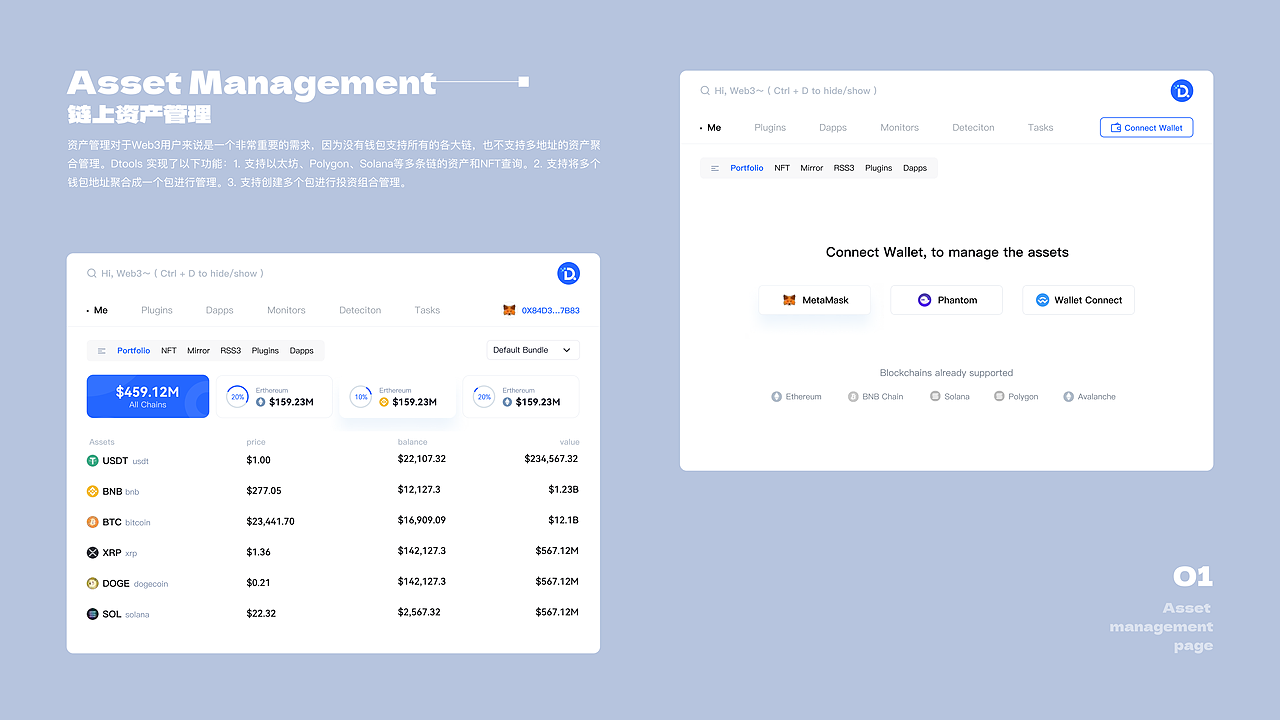Select Dapps sub-tab in right panel
This screenshot has width=1280, height=720.
pyautogui.click(x=915, y=168)
